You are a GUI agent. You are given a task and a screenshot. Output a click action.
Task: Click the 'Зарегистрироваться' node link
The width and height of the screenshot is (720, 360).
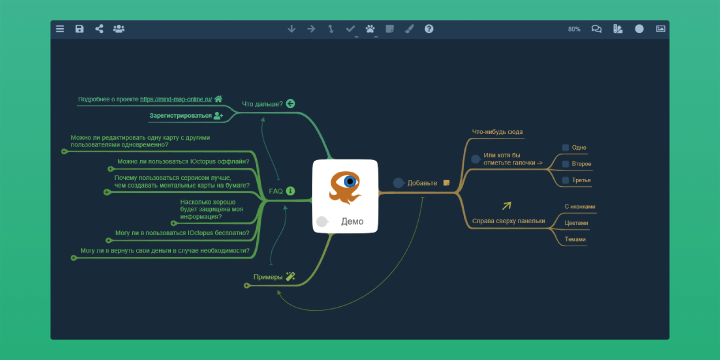pyautogui.click(x=180, y=116)
